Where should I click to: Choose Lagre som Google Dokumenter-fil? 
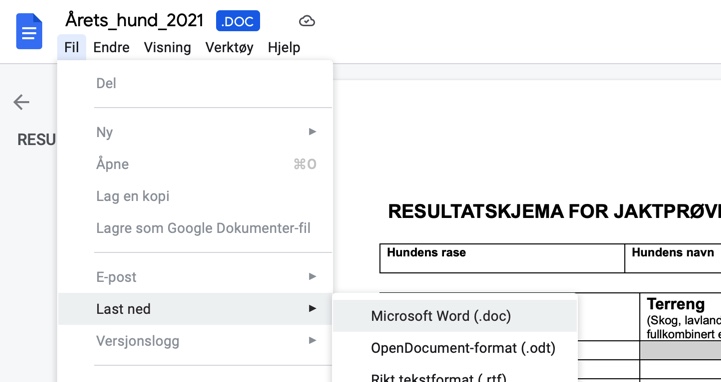click(195, 228)
